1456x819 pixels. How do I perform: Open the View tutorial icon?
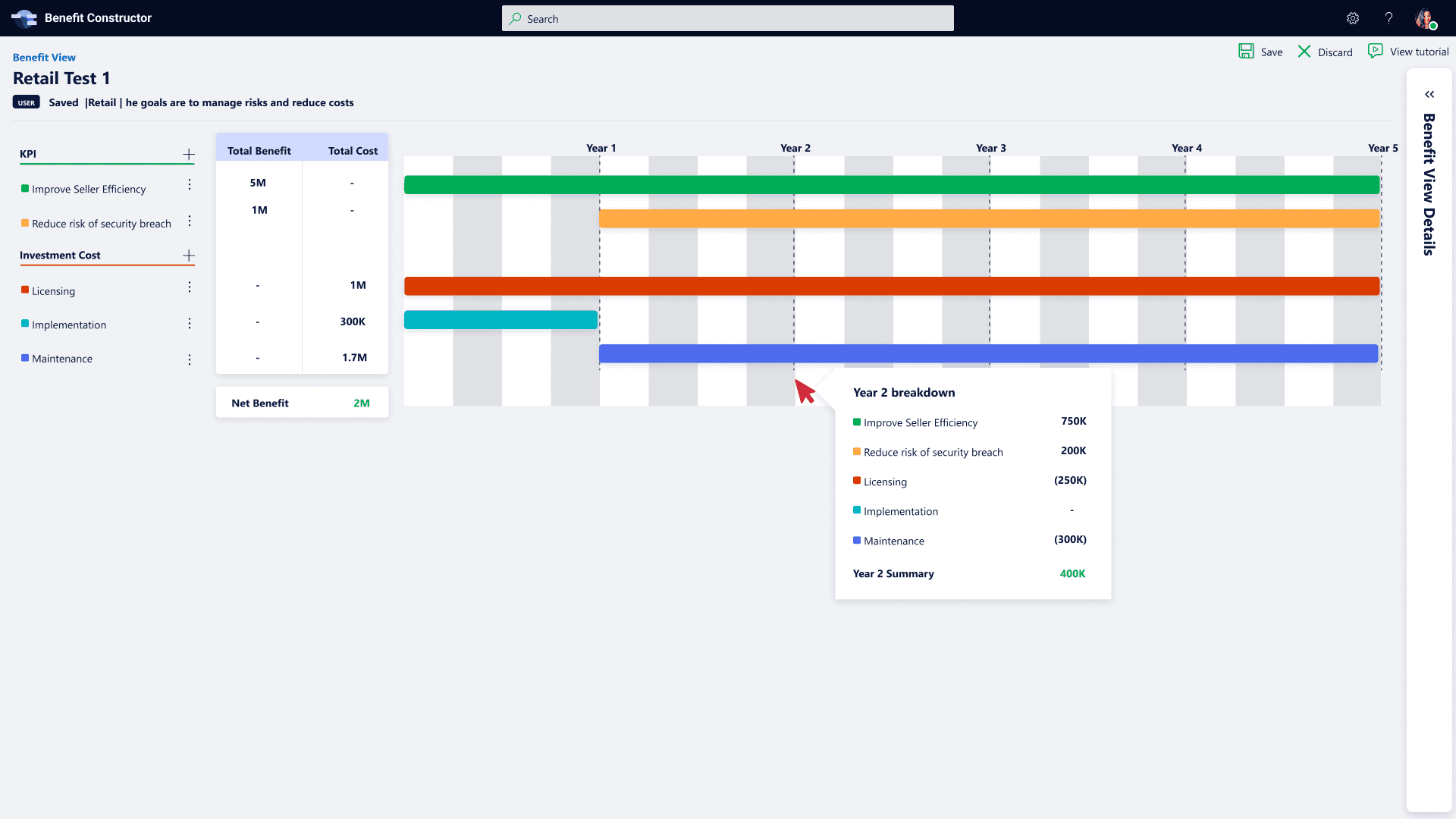(x=1375, y=51)
